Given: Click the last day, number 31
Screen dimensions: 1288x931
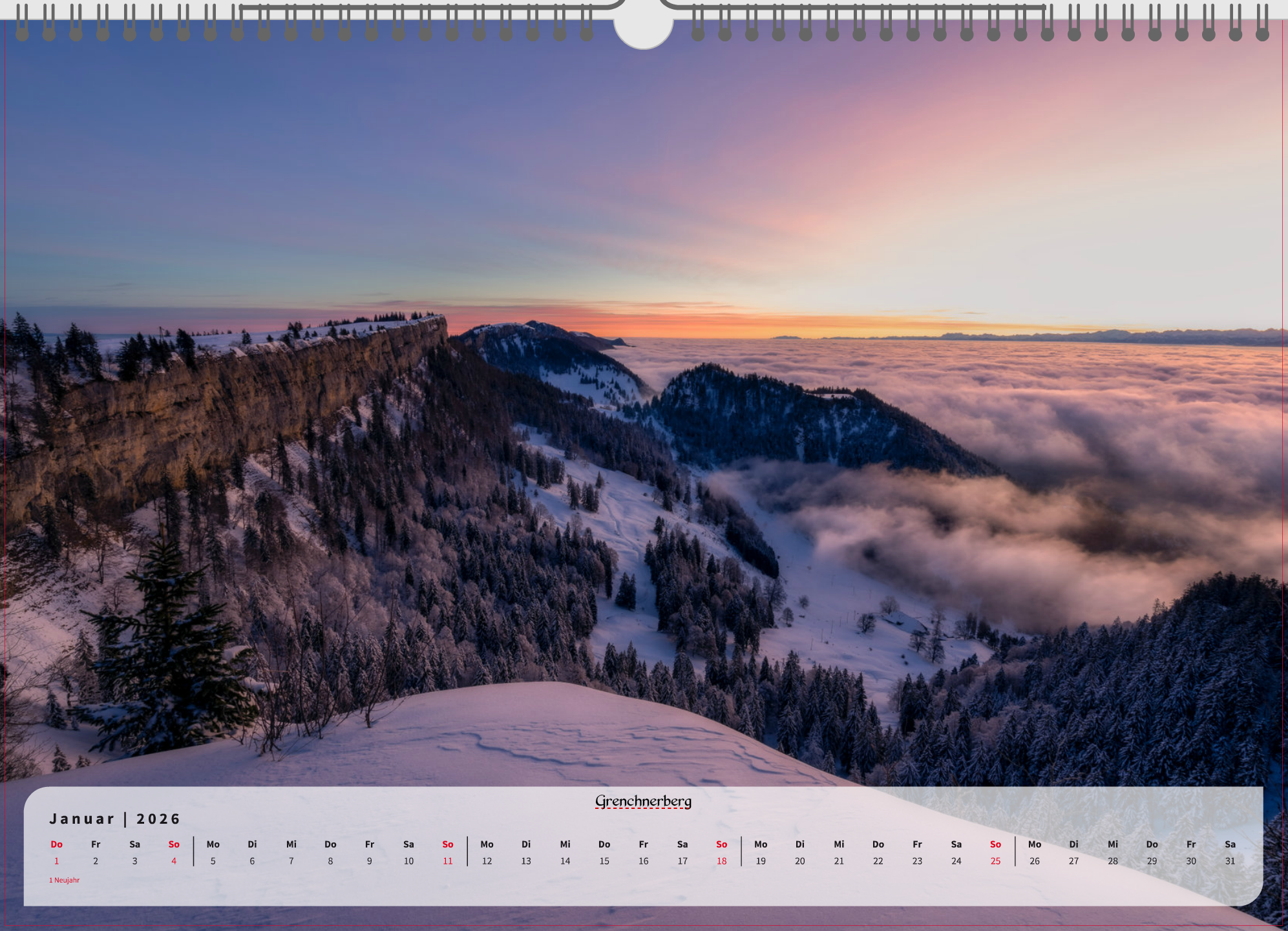Looking at the screenshot, I should pyautogui.click(x=1230, y=861).
